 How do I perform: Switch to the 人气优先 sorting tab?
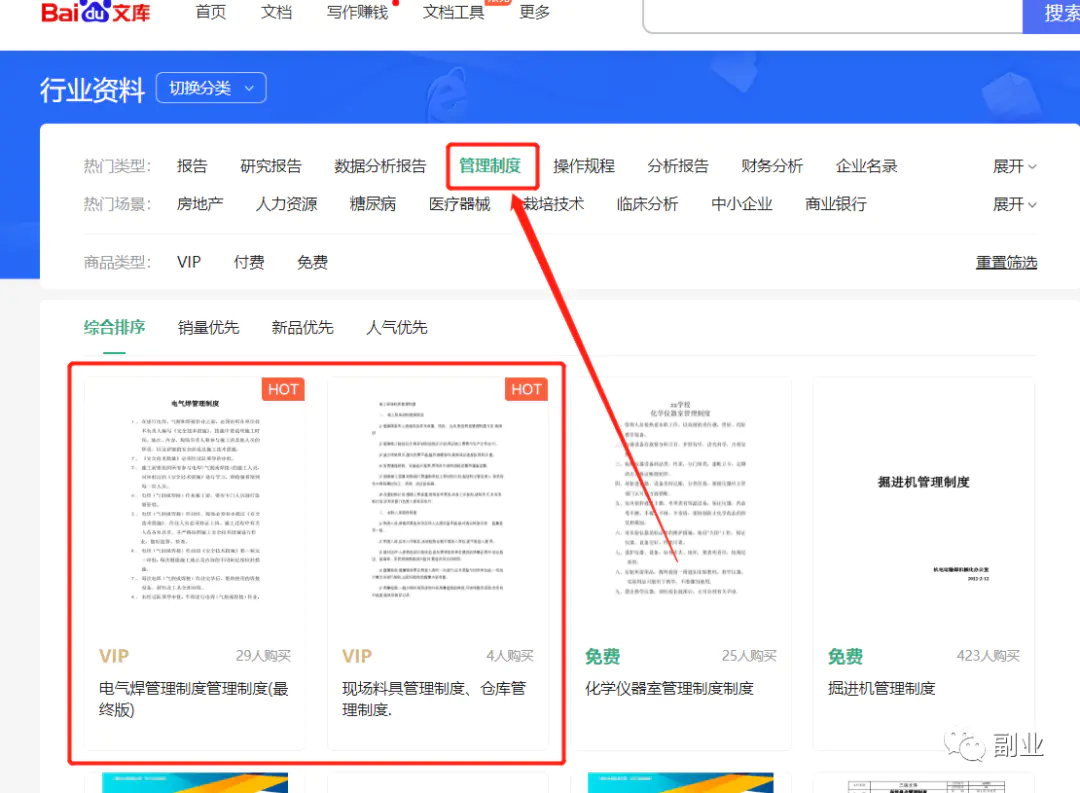click(396, 327)
